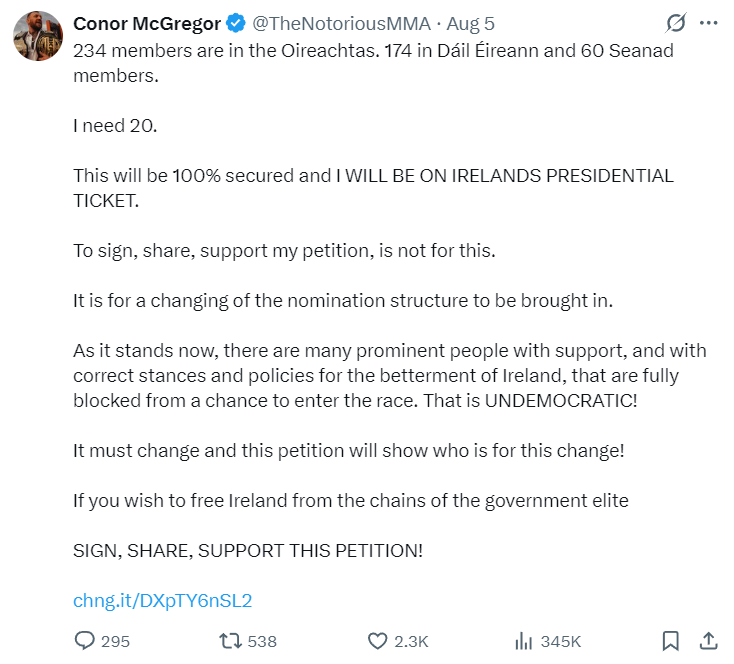Click the 295 replies count
Viewport: 734px width, 664px height.
(116, 641)
